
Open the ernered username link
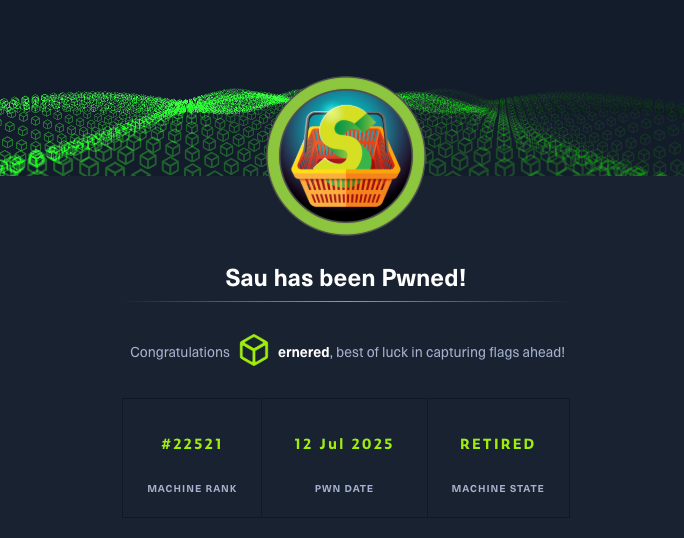(304, 352)
